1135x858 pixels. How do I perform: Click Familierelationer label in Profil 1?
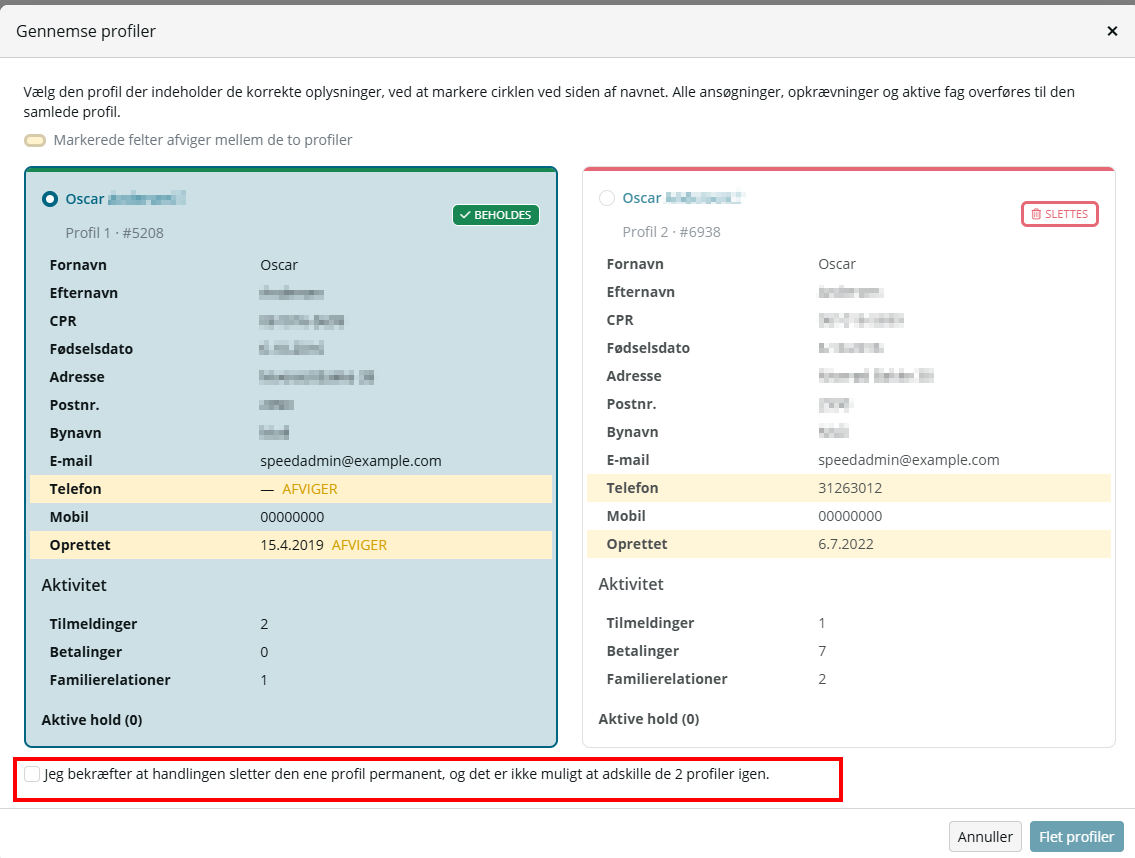[110, 681]
